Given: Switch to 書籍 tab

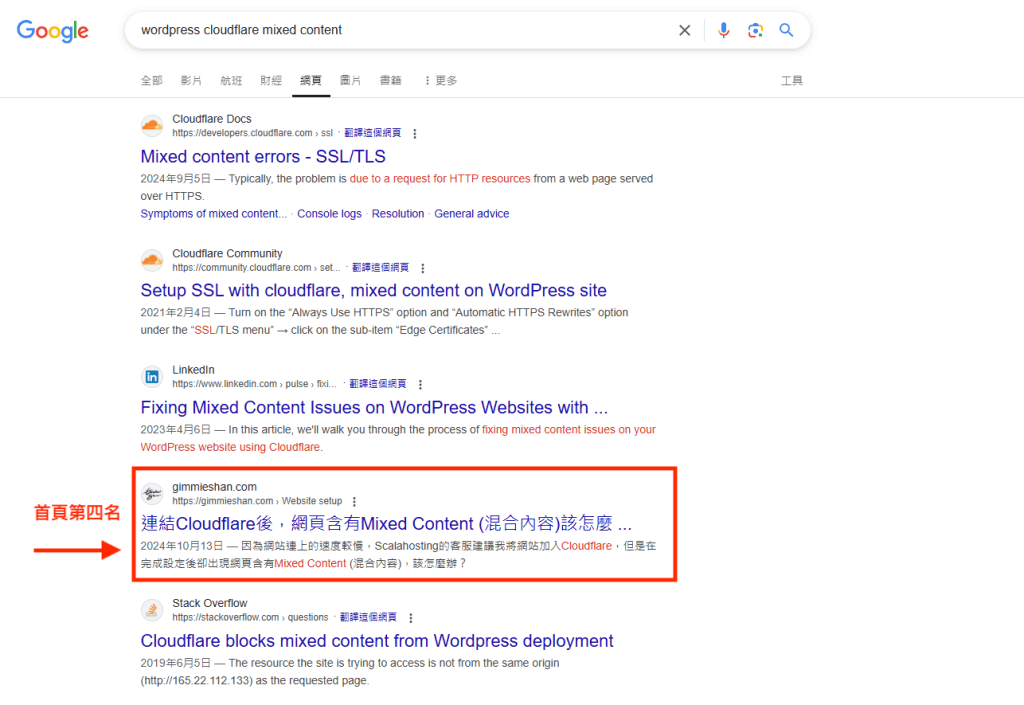Looking at the screenshot, I should coord(391,80).
